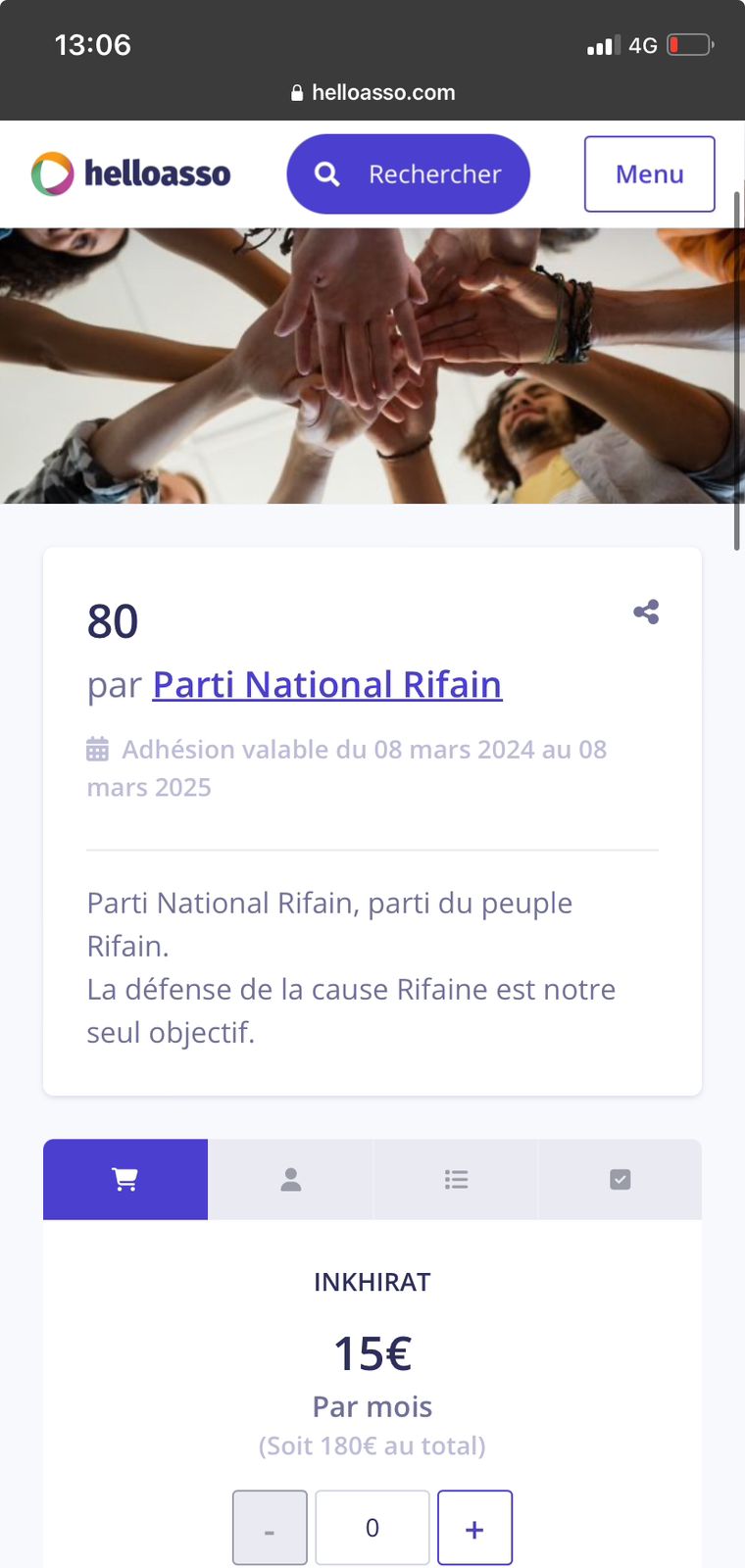Open the Menu button
Image resolution: width=745 pixels, height=1568 pixels.
[649, 174]
